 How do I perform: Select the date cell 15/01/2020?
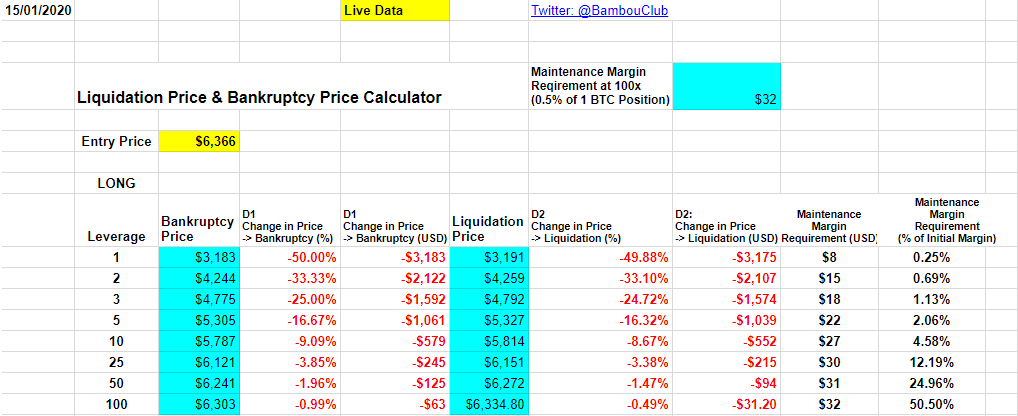[x=38, y=10]
